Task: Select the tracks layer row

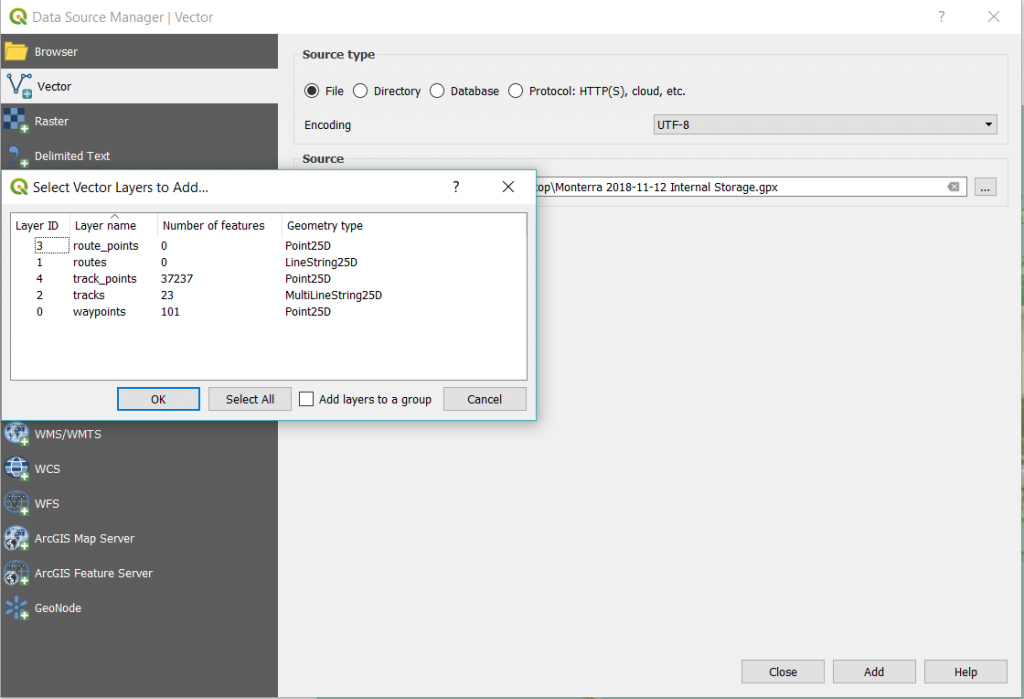Action: tap(268, 295)
